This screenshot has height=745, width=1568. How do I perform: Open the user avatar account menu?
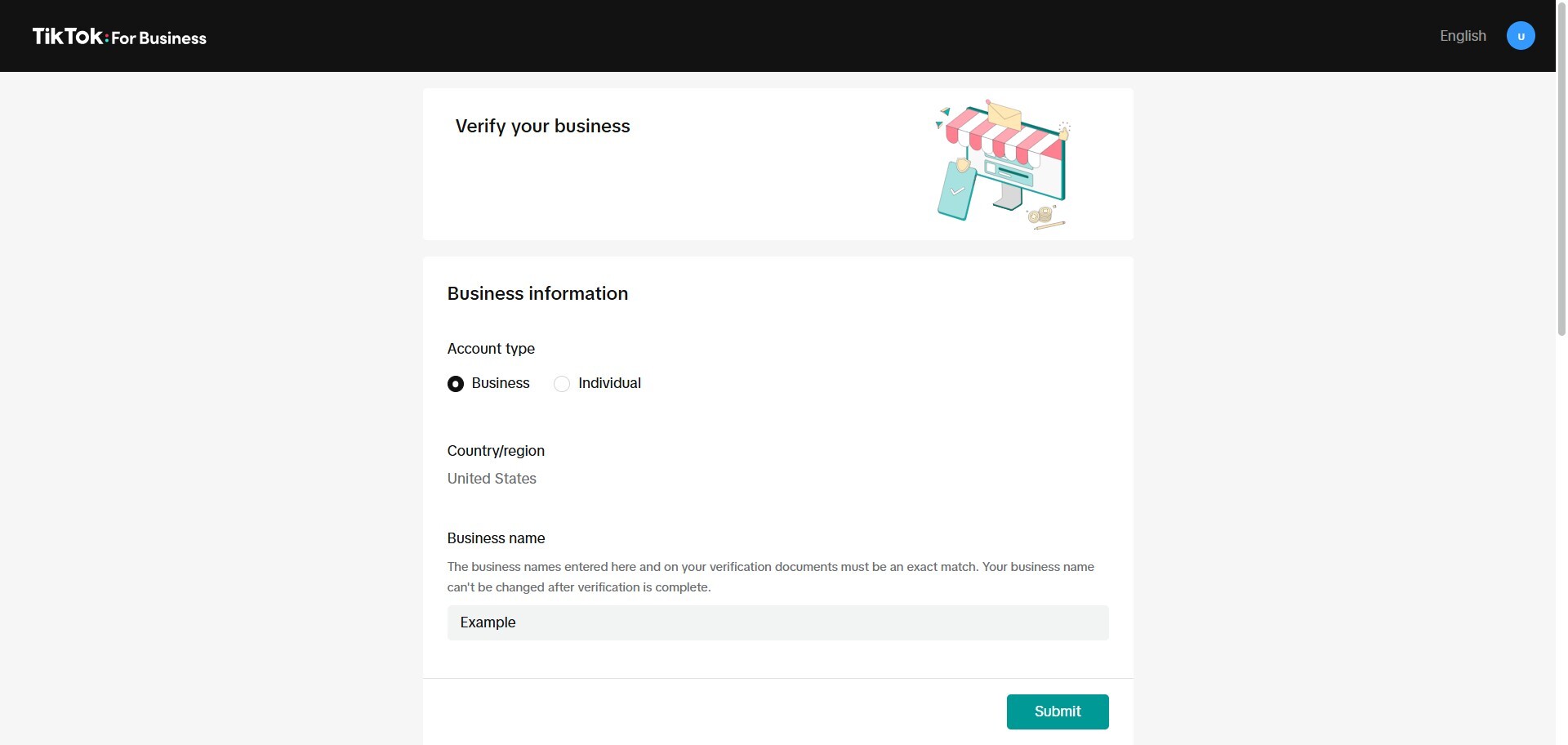[x=1520, y=36]
